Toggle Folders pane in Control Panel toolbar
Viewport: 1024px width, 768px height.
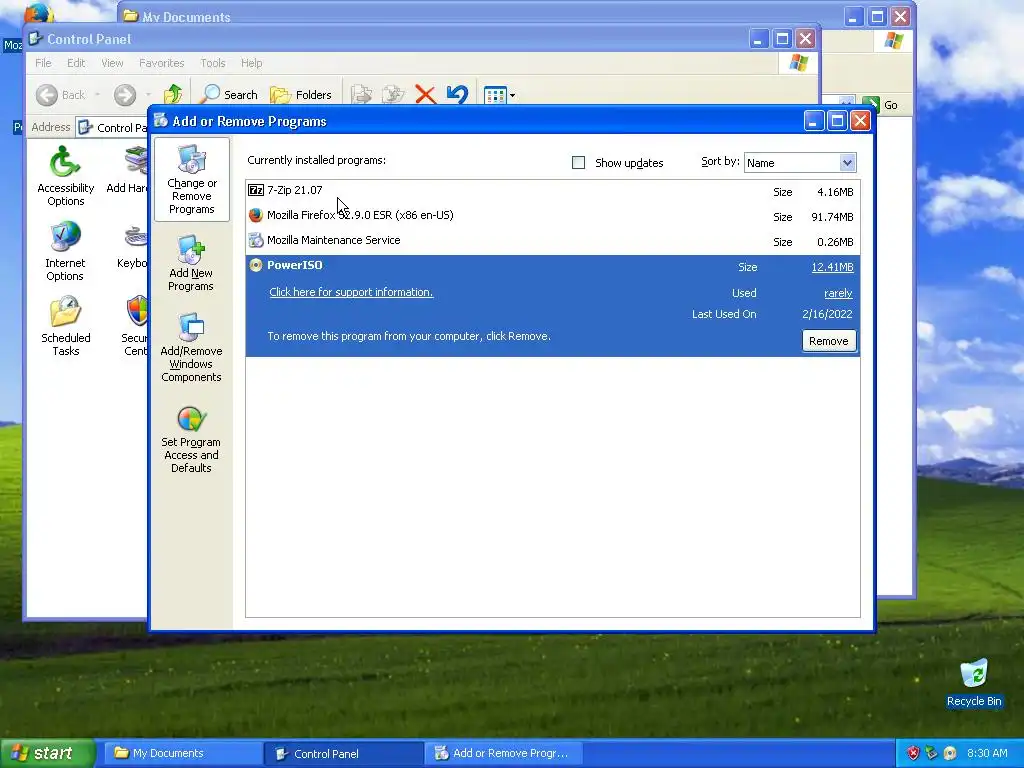click(301, 95)
